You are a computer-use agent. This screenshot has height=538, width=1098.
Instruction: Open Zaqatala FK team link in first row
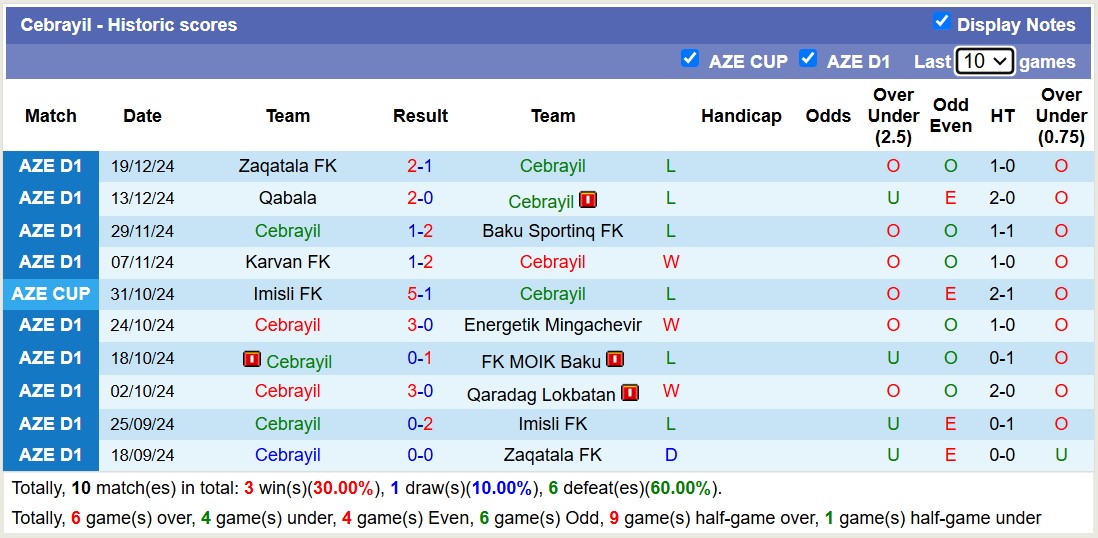[288, 166]
